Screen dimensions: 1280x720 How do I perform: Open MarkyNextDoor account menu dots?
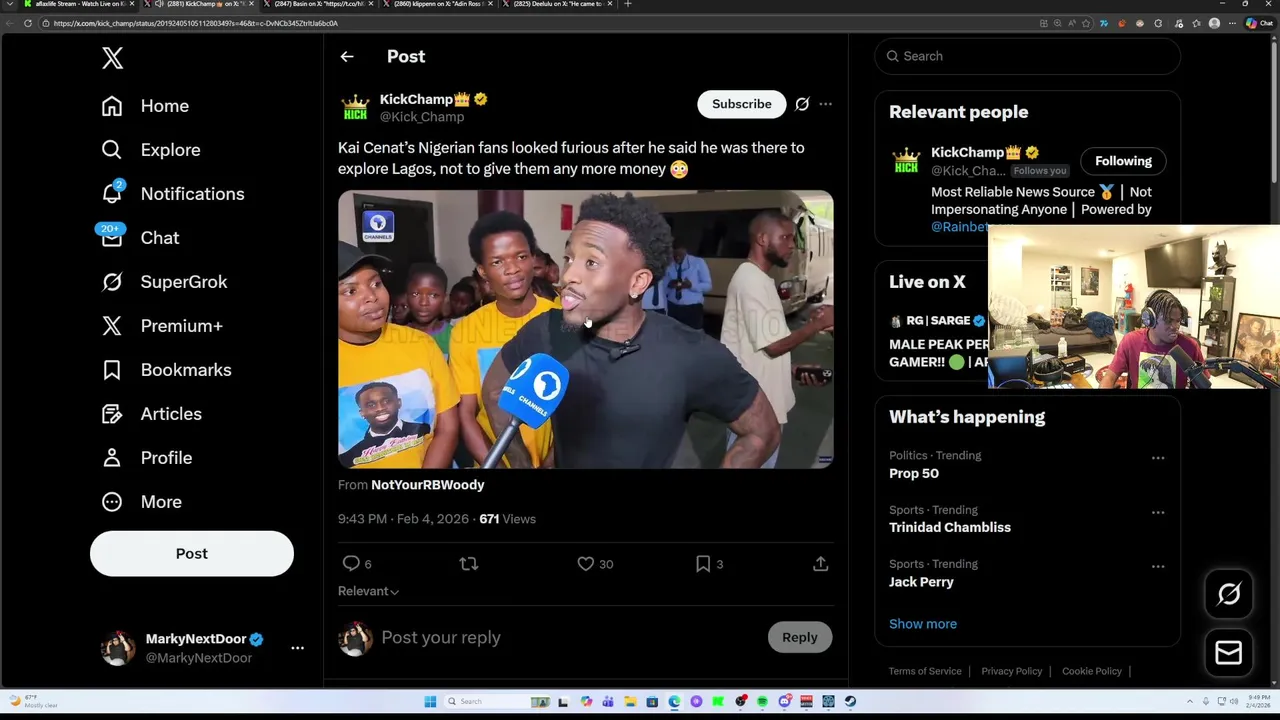coord(297,648)
